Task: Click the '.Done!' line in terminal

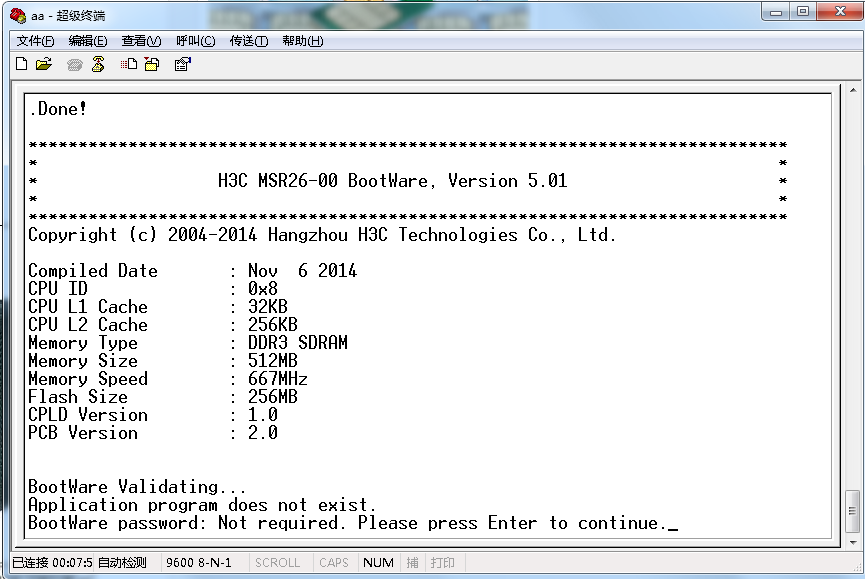Action: click(57, 109)
